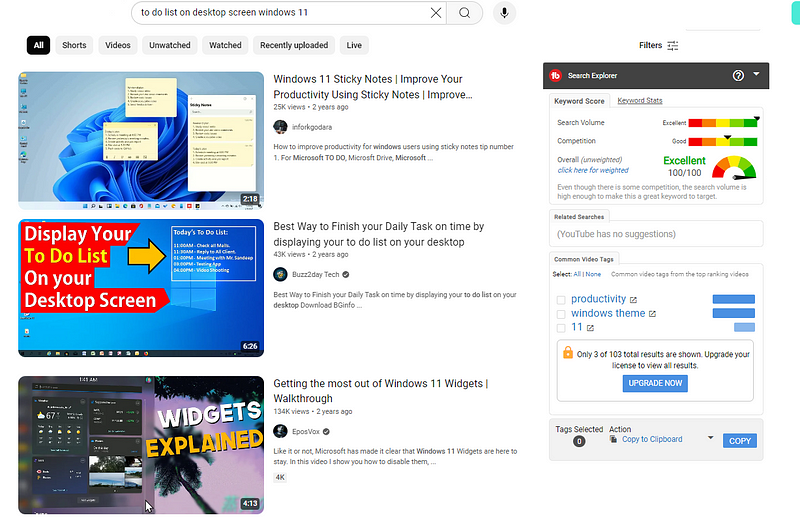Tick the 11 tag checkbox
Viewport: 800px width, 522px height.
(561, 328)
